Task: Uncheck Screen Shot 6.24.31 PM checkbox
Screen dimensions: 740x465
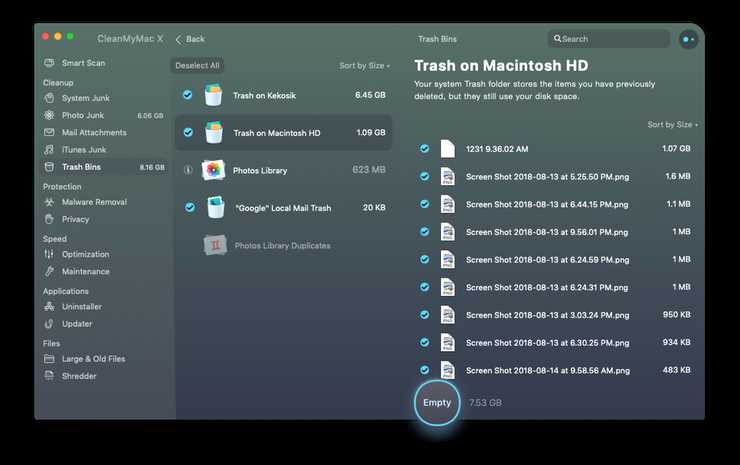Action: click(425, 287)
